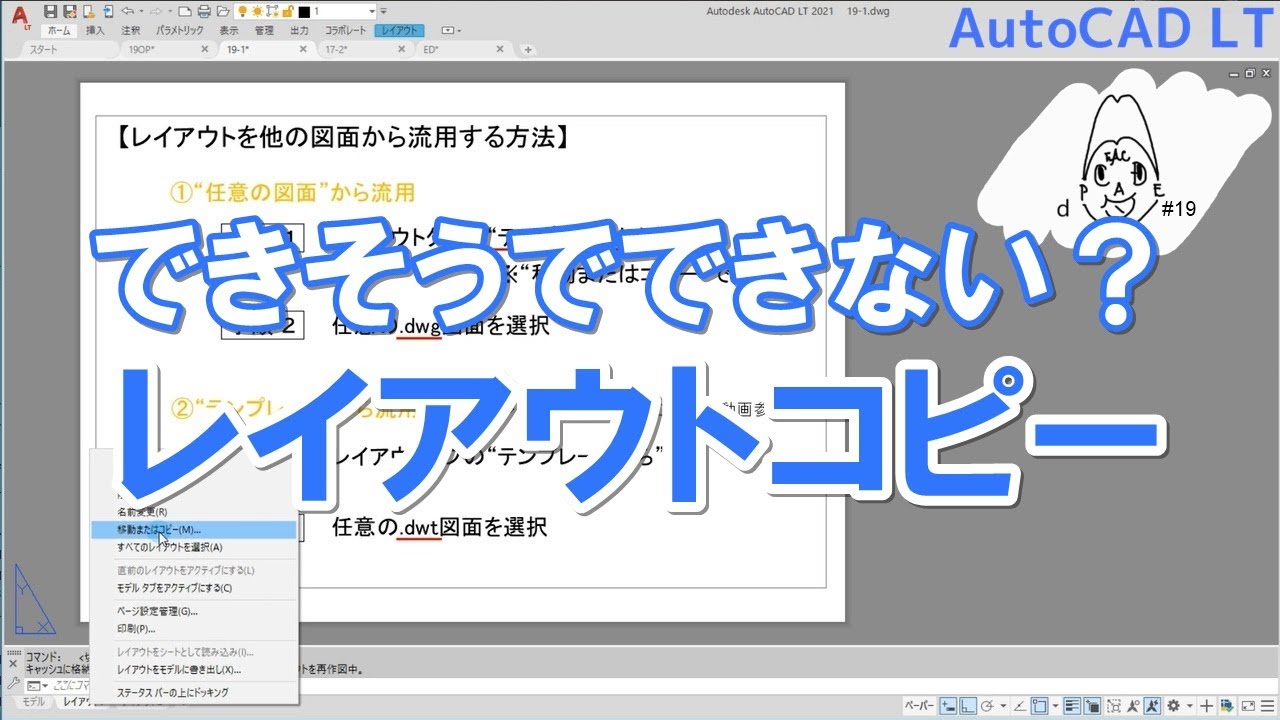This screenshot has height=720, width=1280.
Task: Click the Save icon in quick access toolbar
Action: pyautogui.click(x=50, y=11)
